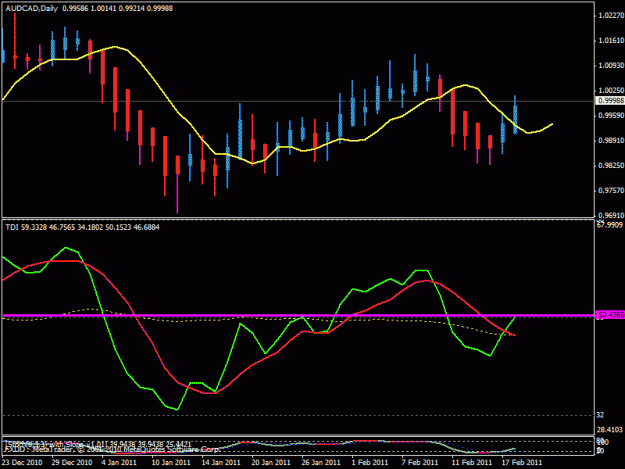Select the 28.4103 TDI scale value
The image size is (625, 469).
tap(609, 430)
